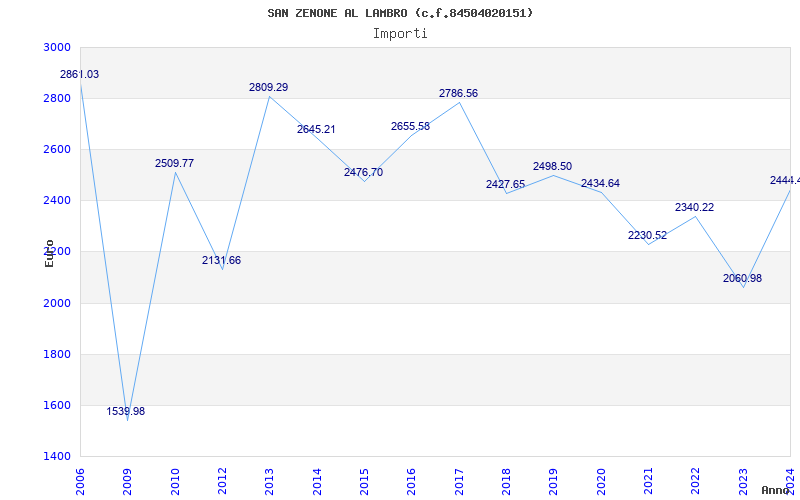
Task: Select the 2600 y-axis tick label
Action: tap(58, 149)
